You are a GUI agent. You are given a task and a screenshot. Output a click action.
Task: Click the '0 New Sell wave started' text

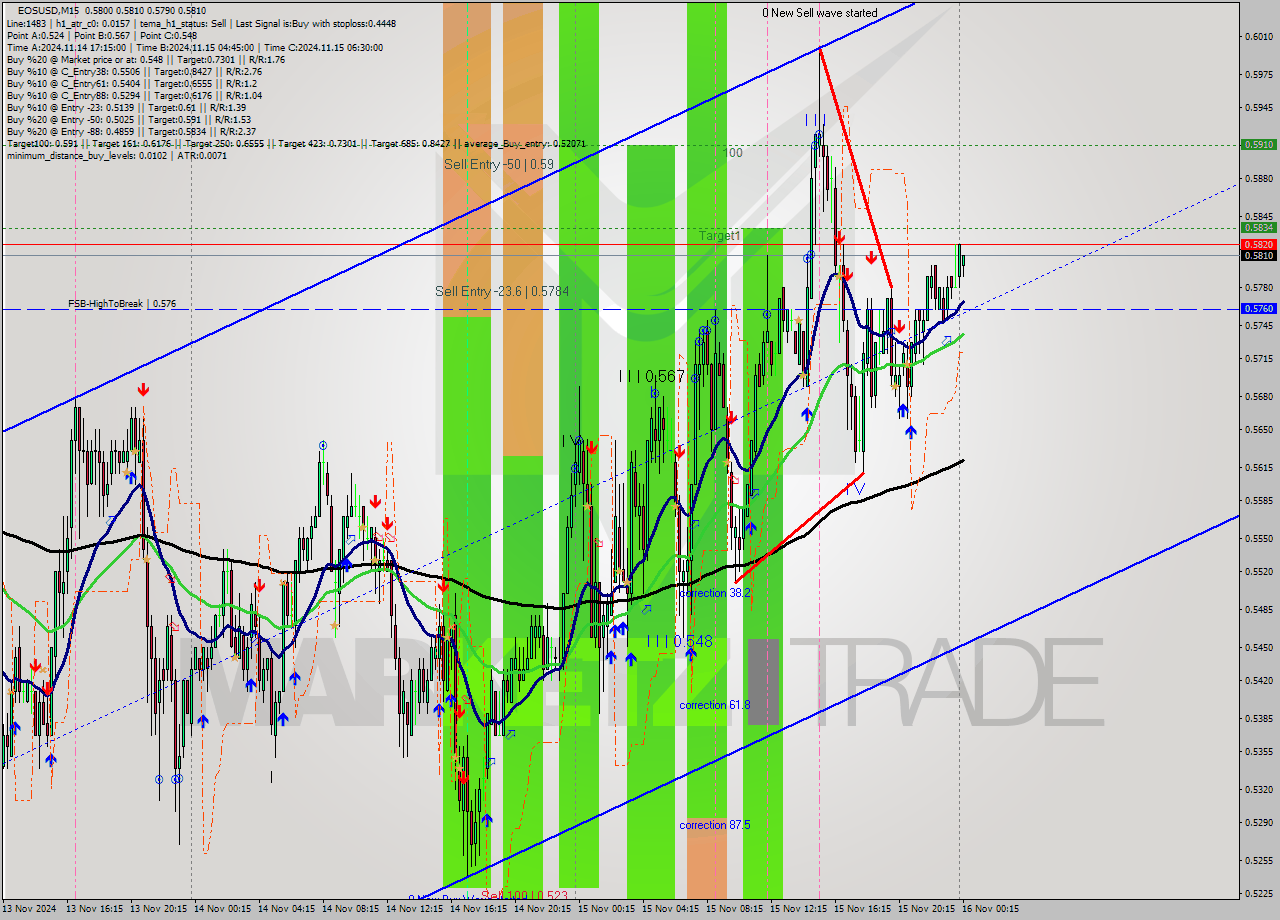tap(819, 13)
